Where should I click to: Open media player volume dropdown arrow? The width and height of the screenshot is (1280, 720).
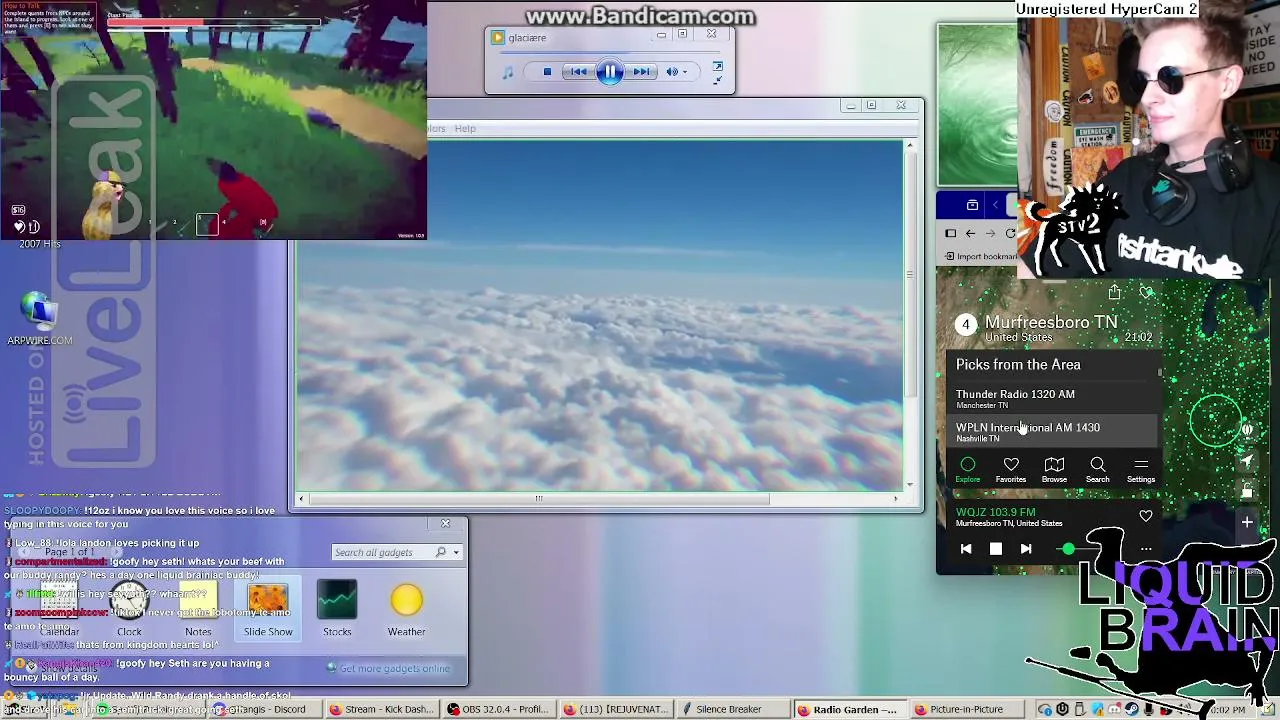coord(685,72)
